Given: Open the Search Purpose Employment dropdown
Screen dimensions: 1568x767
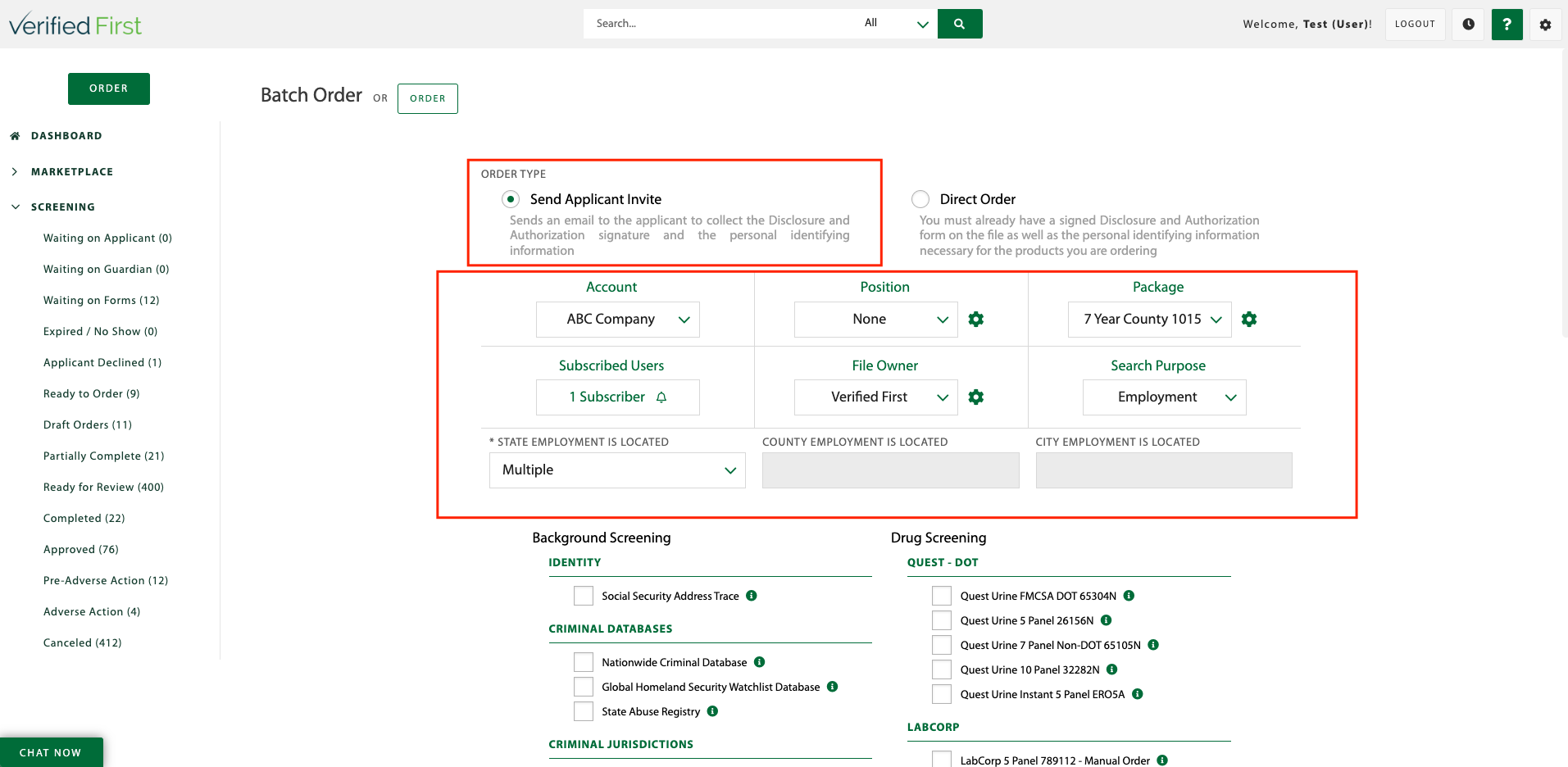Looking at the screenshot, I should (x=1165, y=397).
